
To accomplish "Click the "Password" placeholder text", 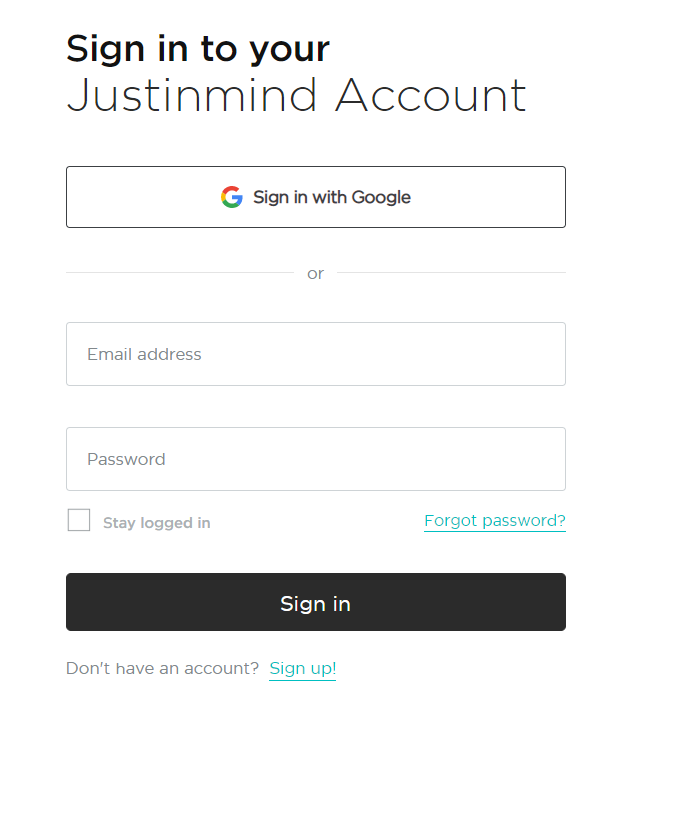I will (x=126, y=459).
